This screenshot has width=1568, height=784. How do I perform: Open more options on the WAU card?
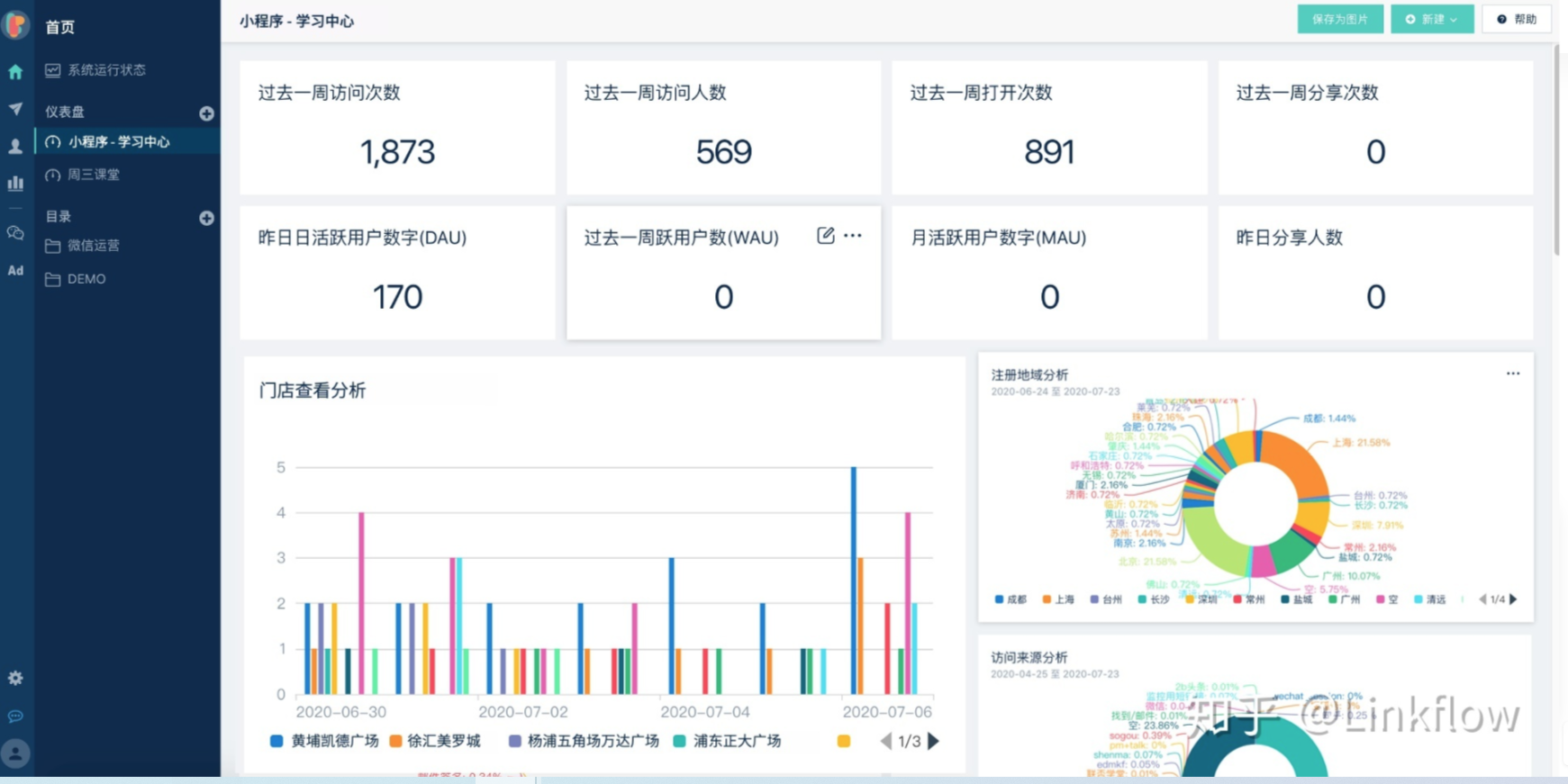coord(853,236)
